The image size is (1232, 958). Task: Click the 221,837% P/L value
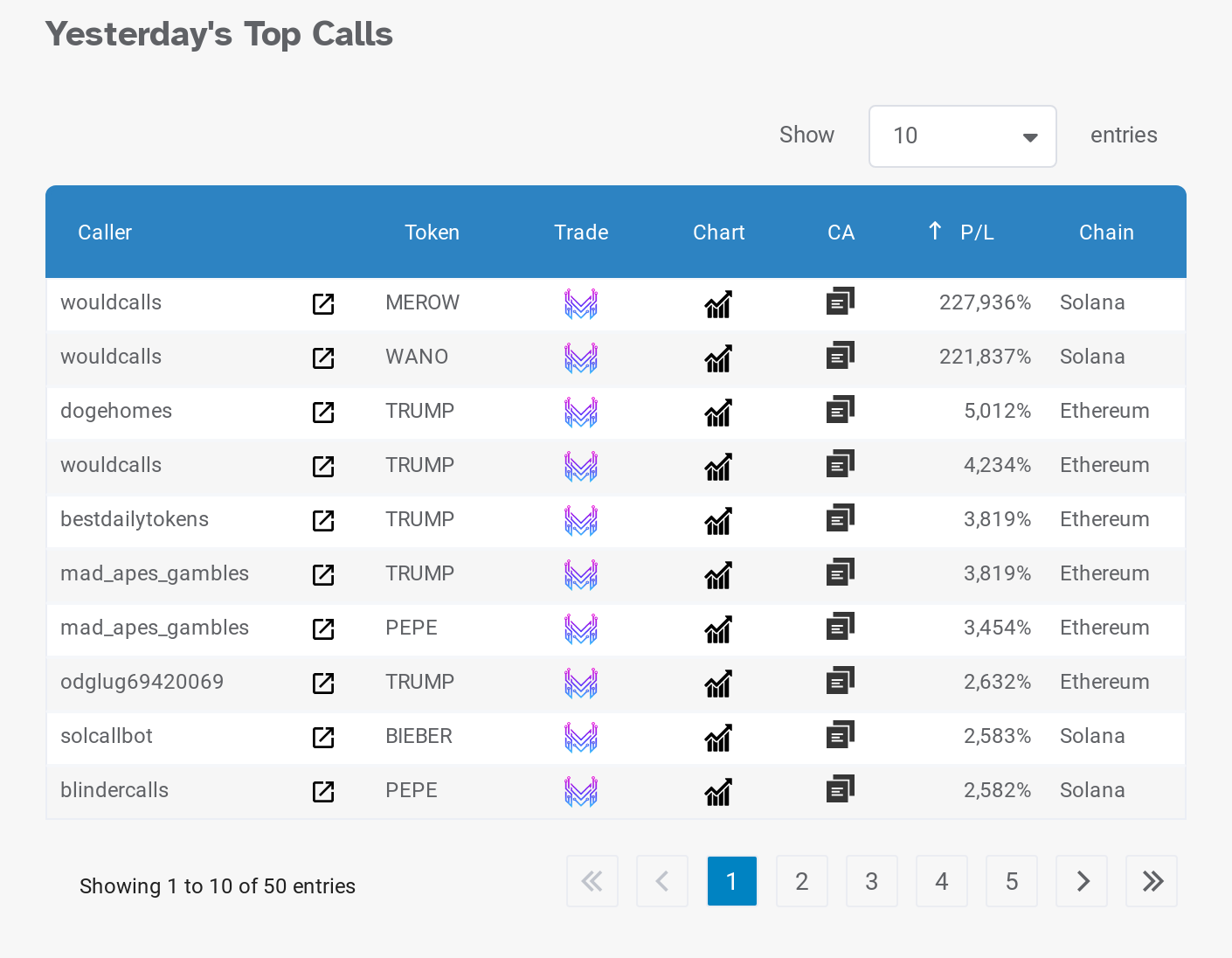(x=985, y=357)
